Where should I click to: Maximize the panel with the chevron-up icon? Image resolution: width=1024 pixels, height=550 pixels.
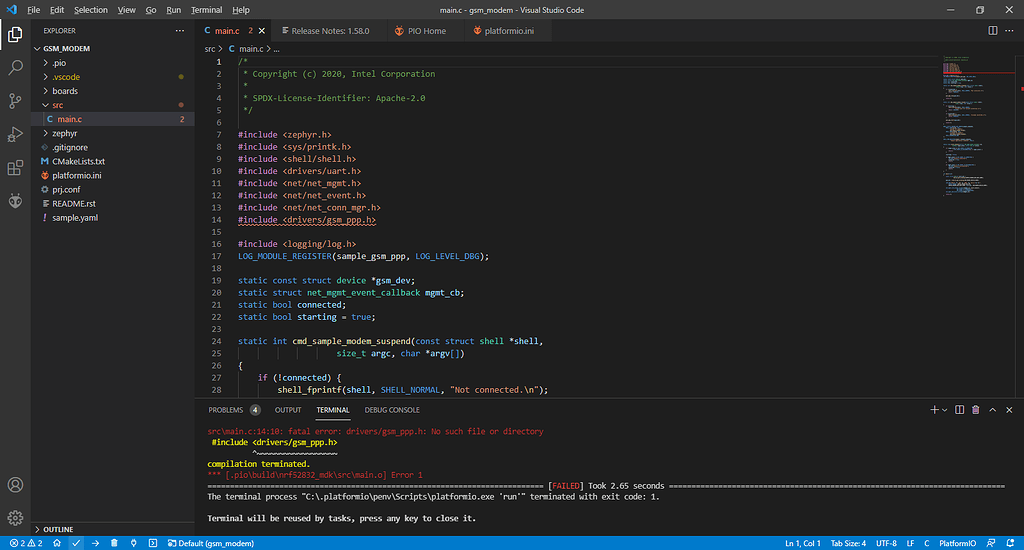point(993,410)
